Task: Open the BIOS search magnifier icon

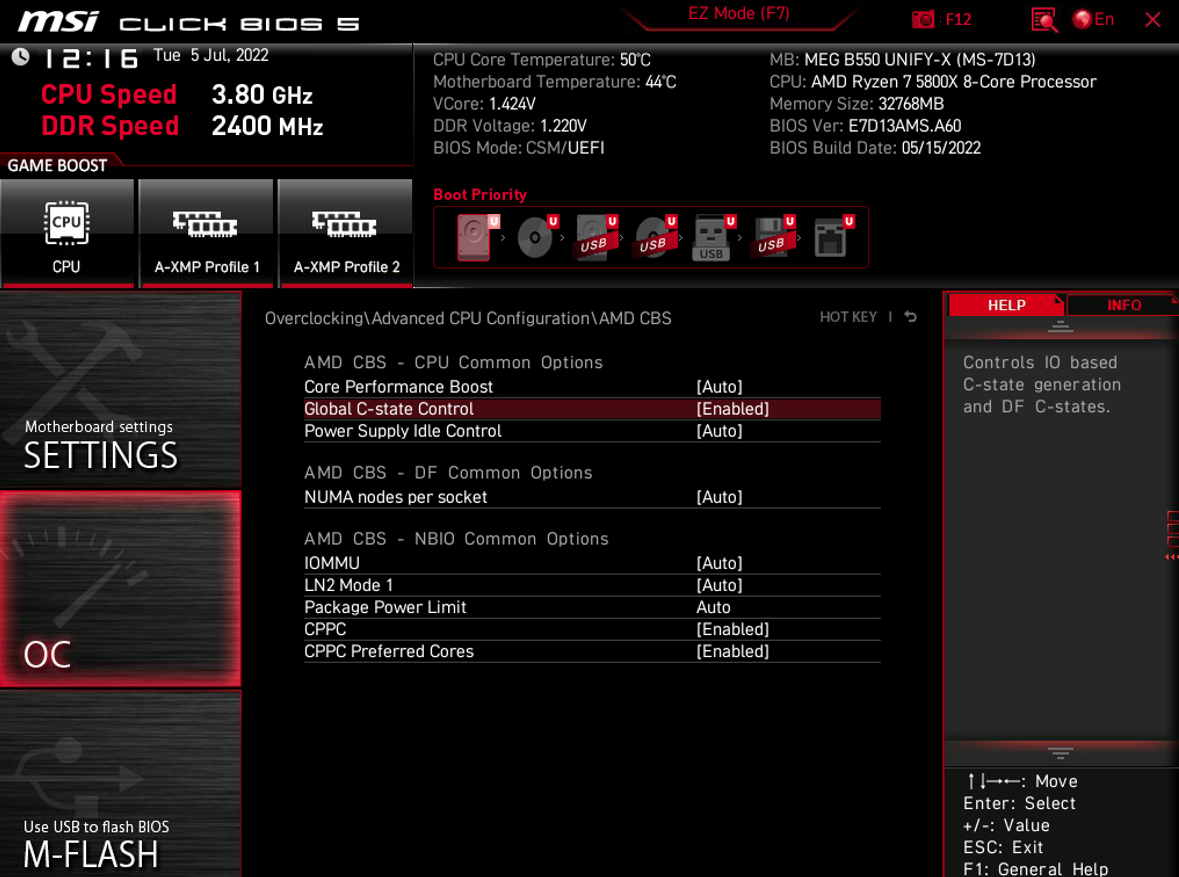Action: point(1044,20)
